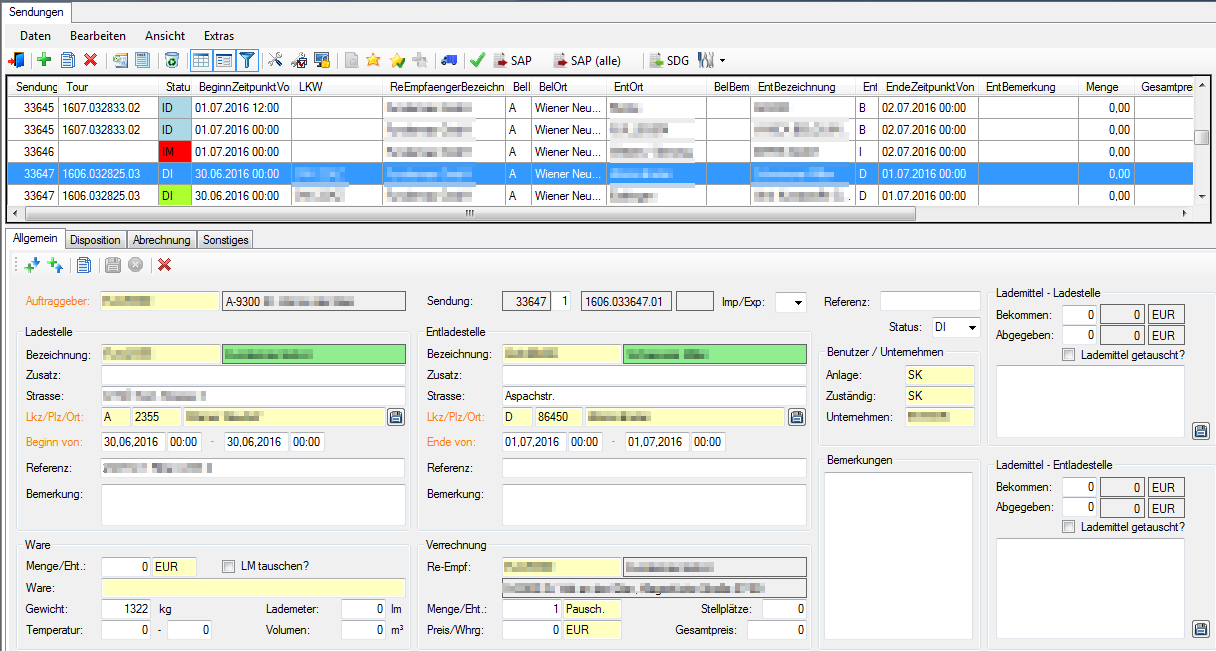Delete the selected record using the red X toolbar icon
This screenshot has height=651, width=1216.
pos(90,60)
